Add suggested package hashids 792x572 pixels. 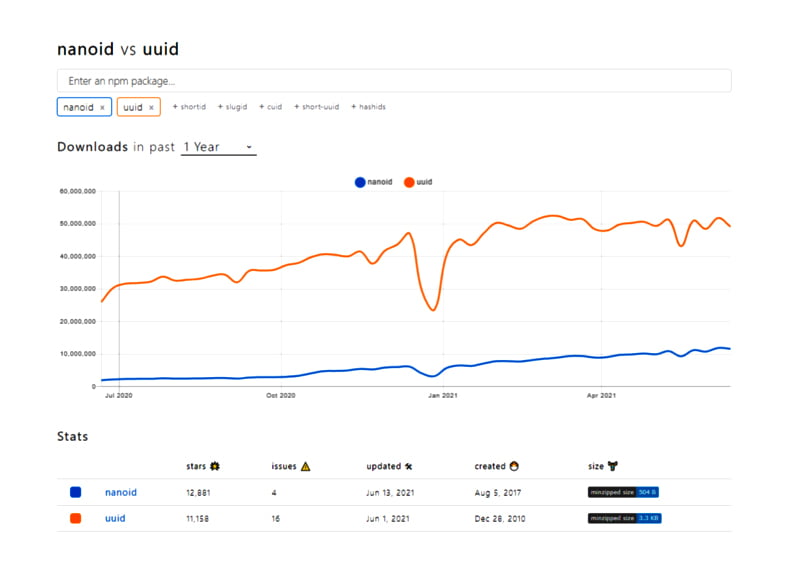point(368,107)
